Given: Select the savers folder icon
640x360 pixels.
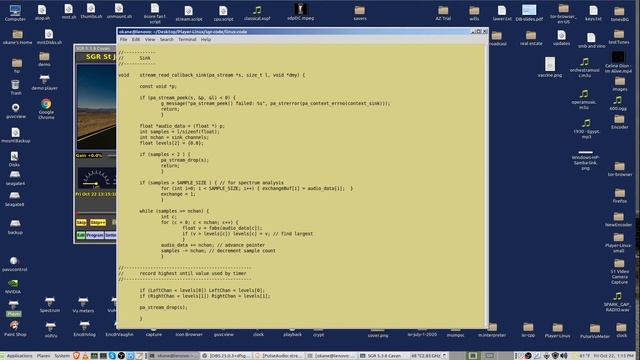Looking at the screenshot, I should 360,13.
